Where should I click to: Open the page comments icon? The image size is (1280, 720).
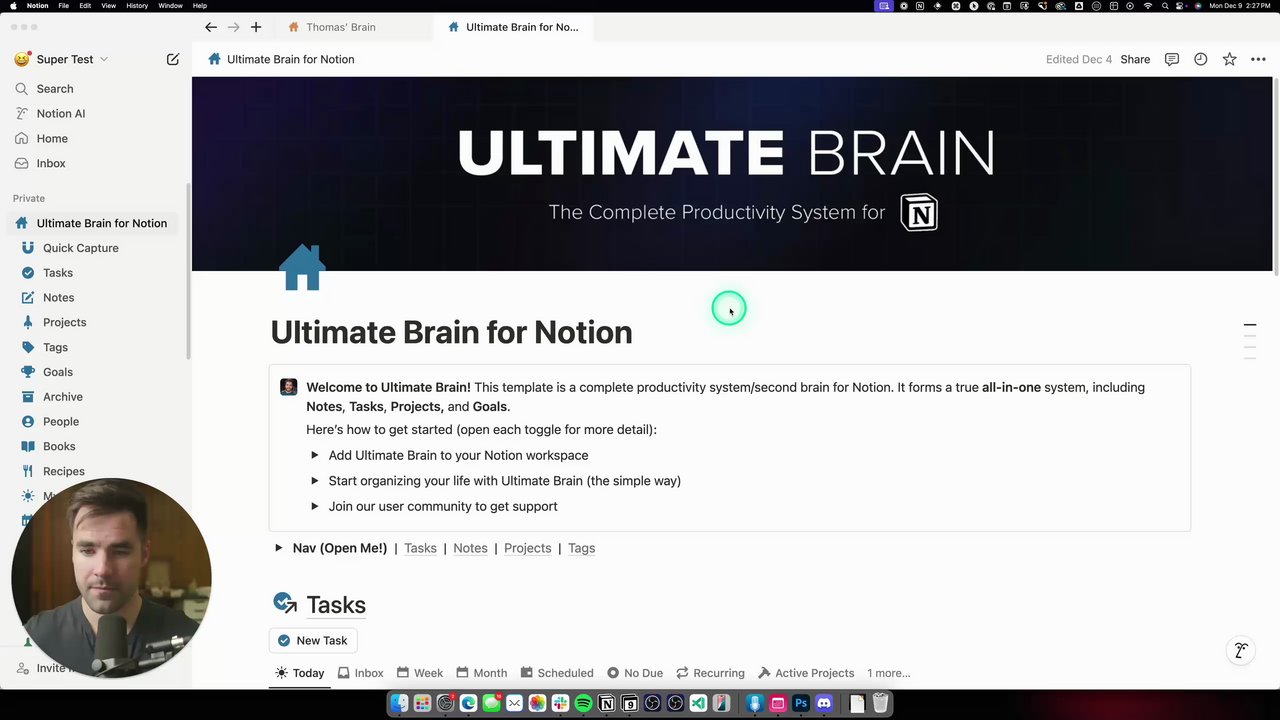pyautogui.click(x=1172, y=59)
